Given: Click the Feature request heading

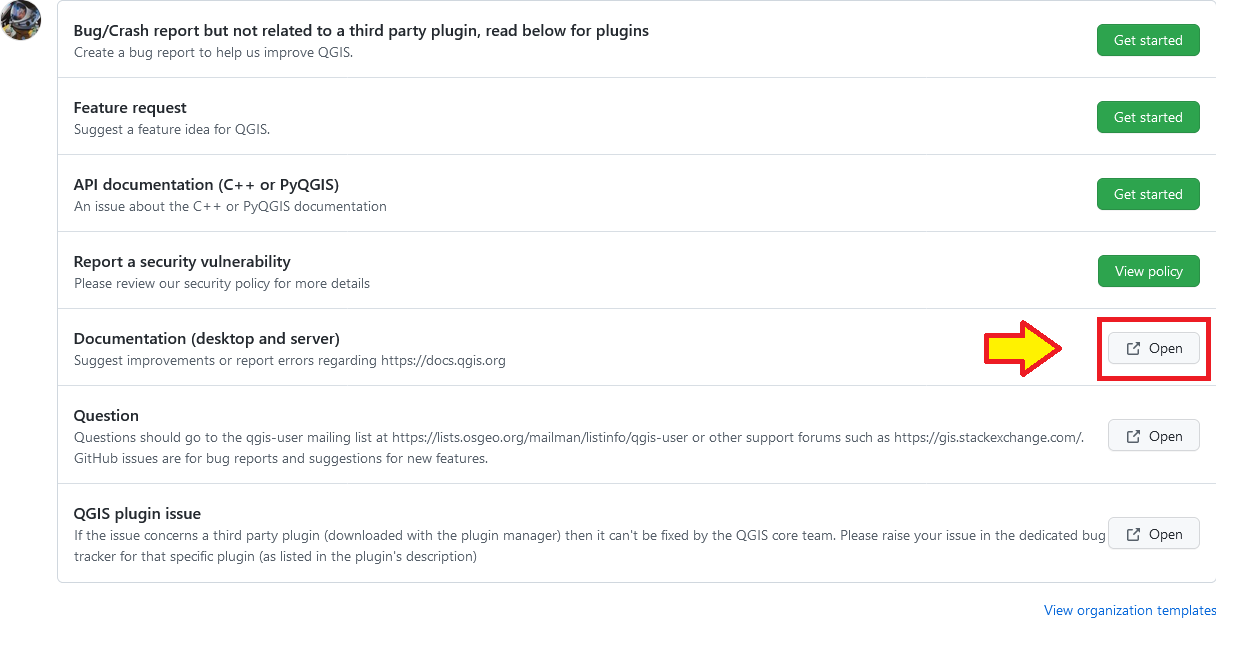Looking at the screenshot, I should (130, 107).
